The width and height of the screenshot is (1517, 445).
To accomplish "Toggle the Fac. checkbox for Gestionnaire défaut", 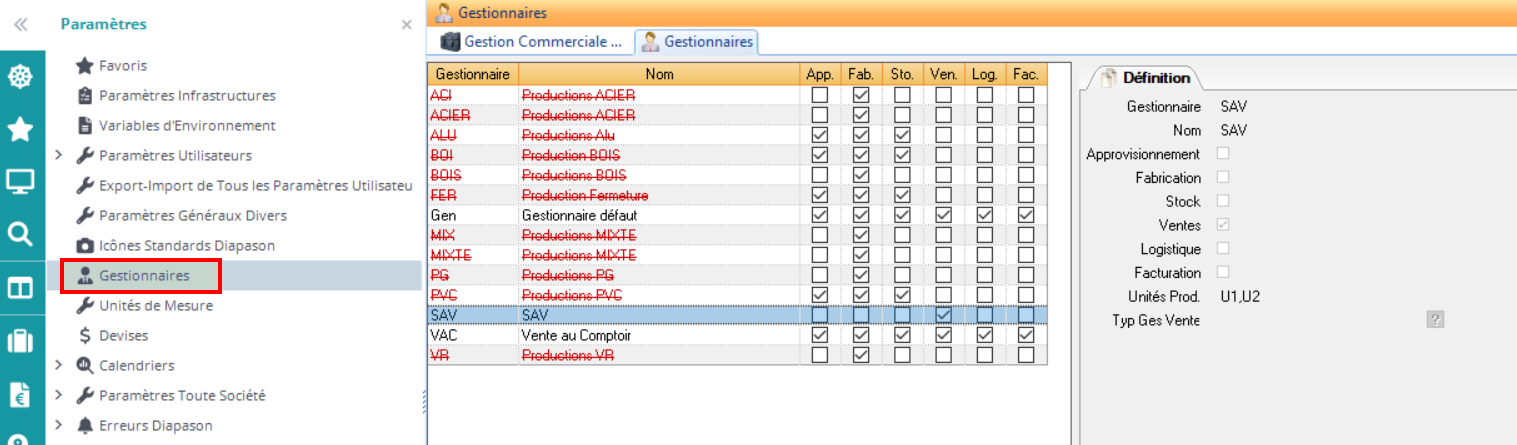I will point(1025,215).
